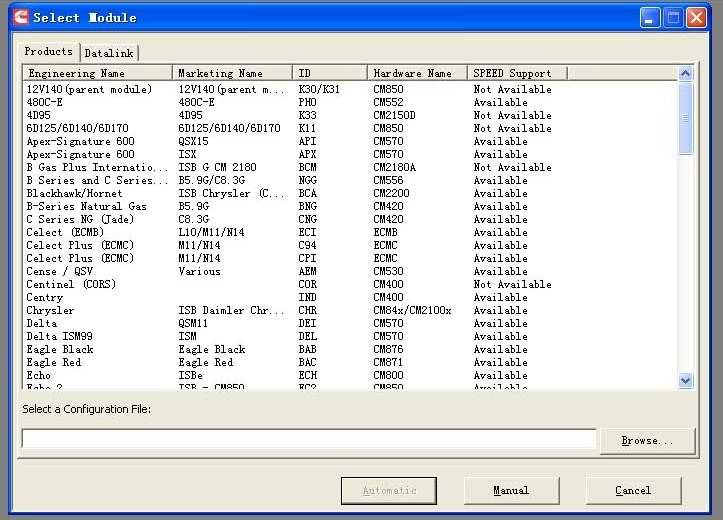Click the list scroll-down arrow
This screenshot has width=723, height=520.
pos(686,380)
